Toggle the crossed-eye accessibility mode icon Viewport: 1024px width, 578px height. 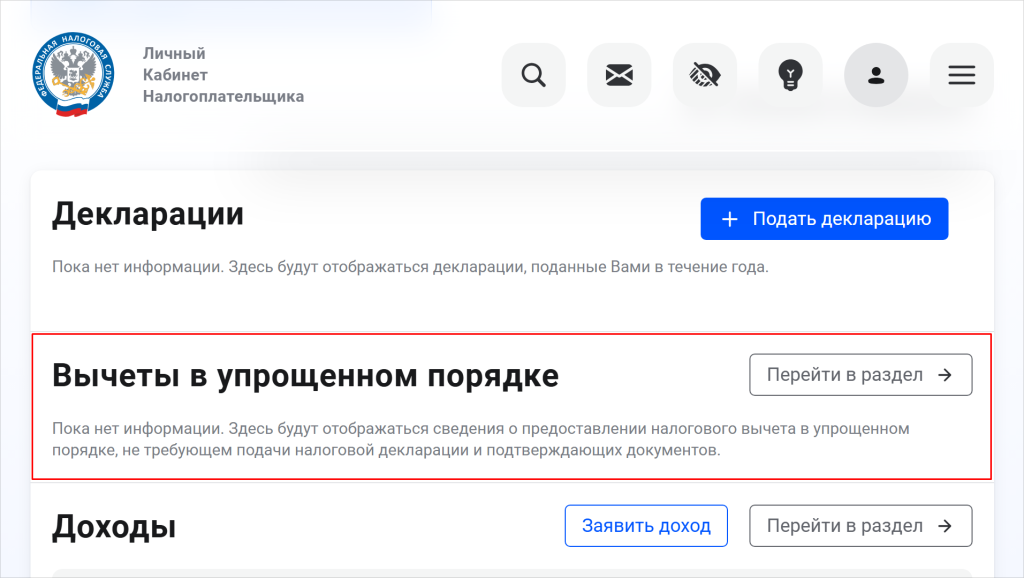[705, 75]
